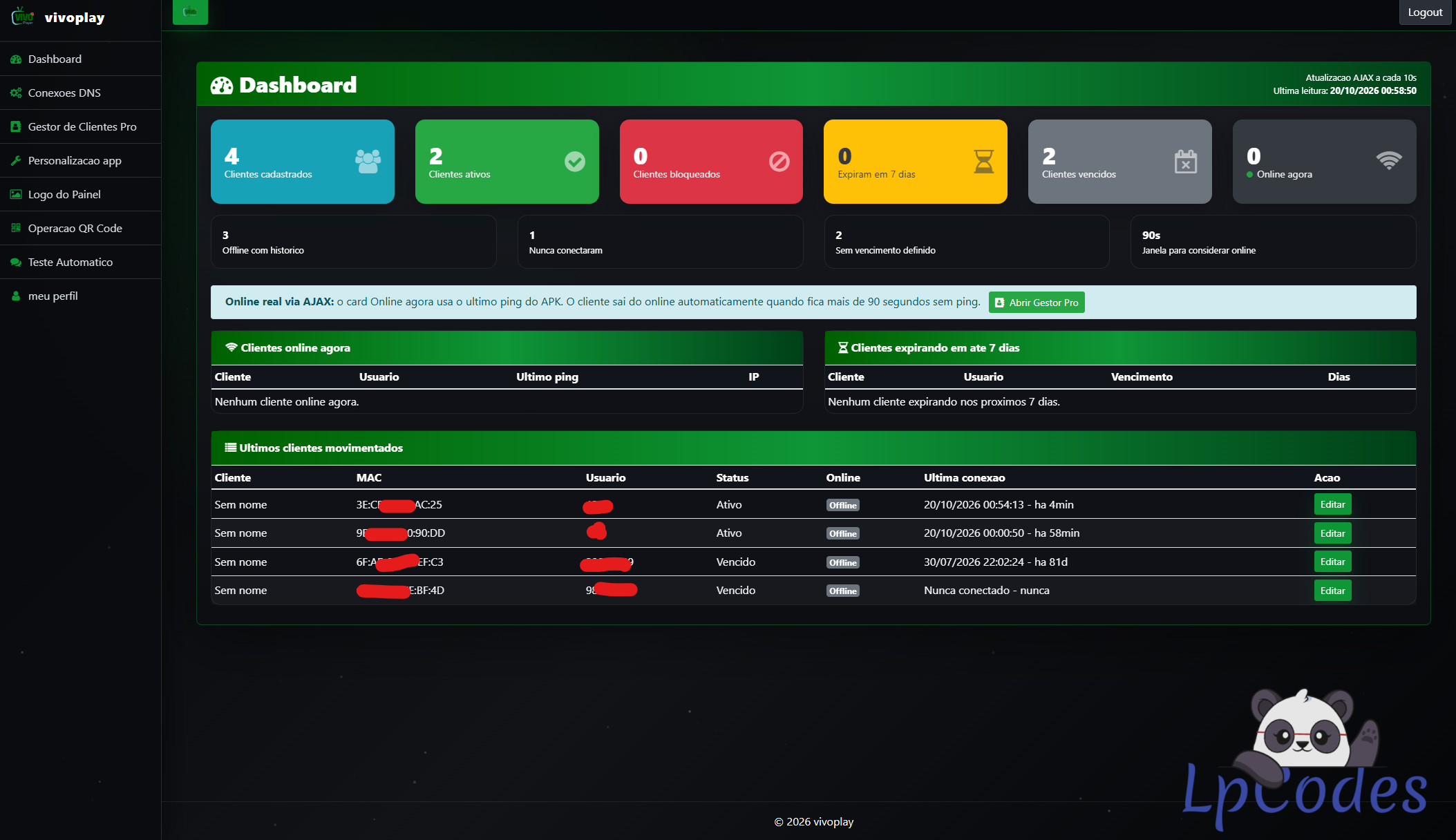Open Dashboard from the sidebar menu
The width and height of the screenshot is (1456, 840).
click(80, 59)
